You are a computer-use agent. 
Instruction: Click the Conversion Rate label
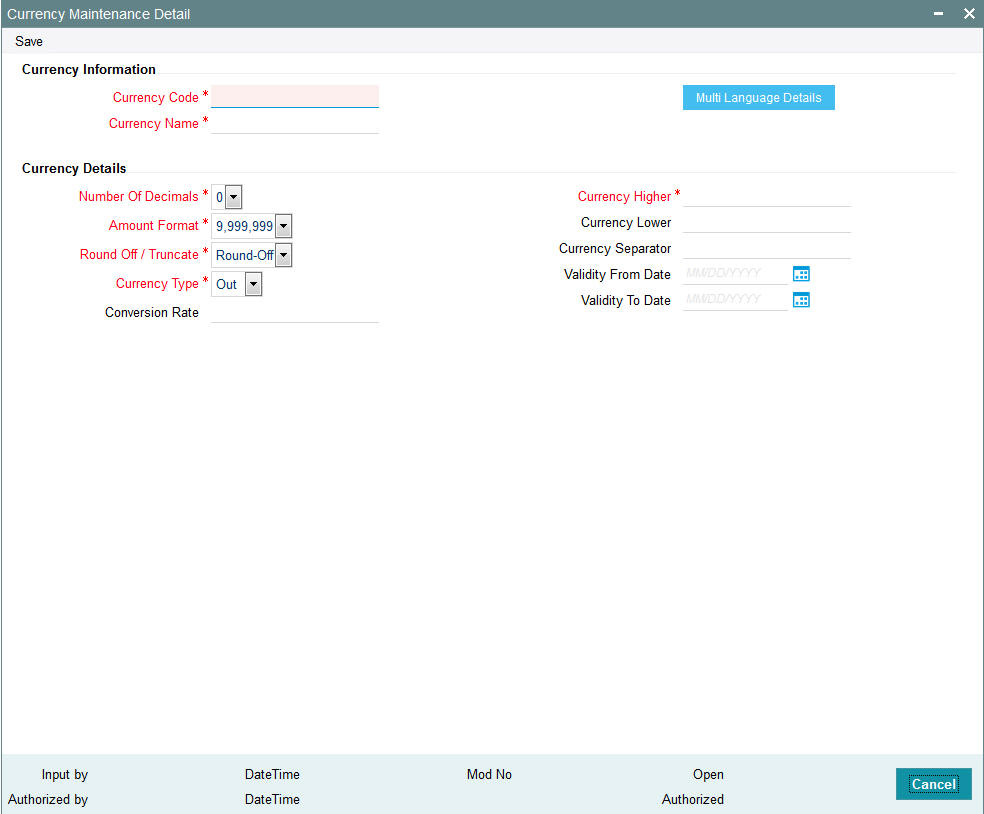click(152, 313)
